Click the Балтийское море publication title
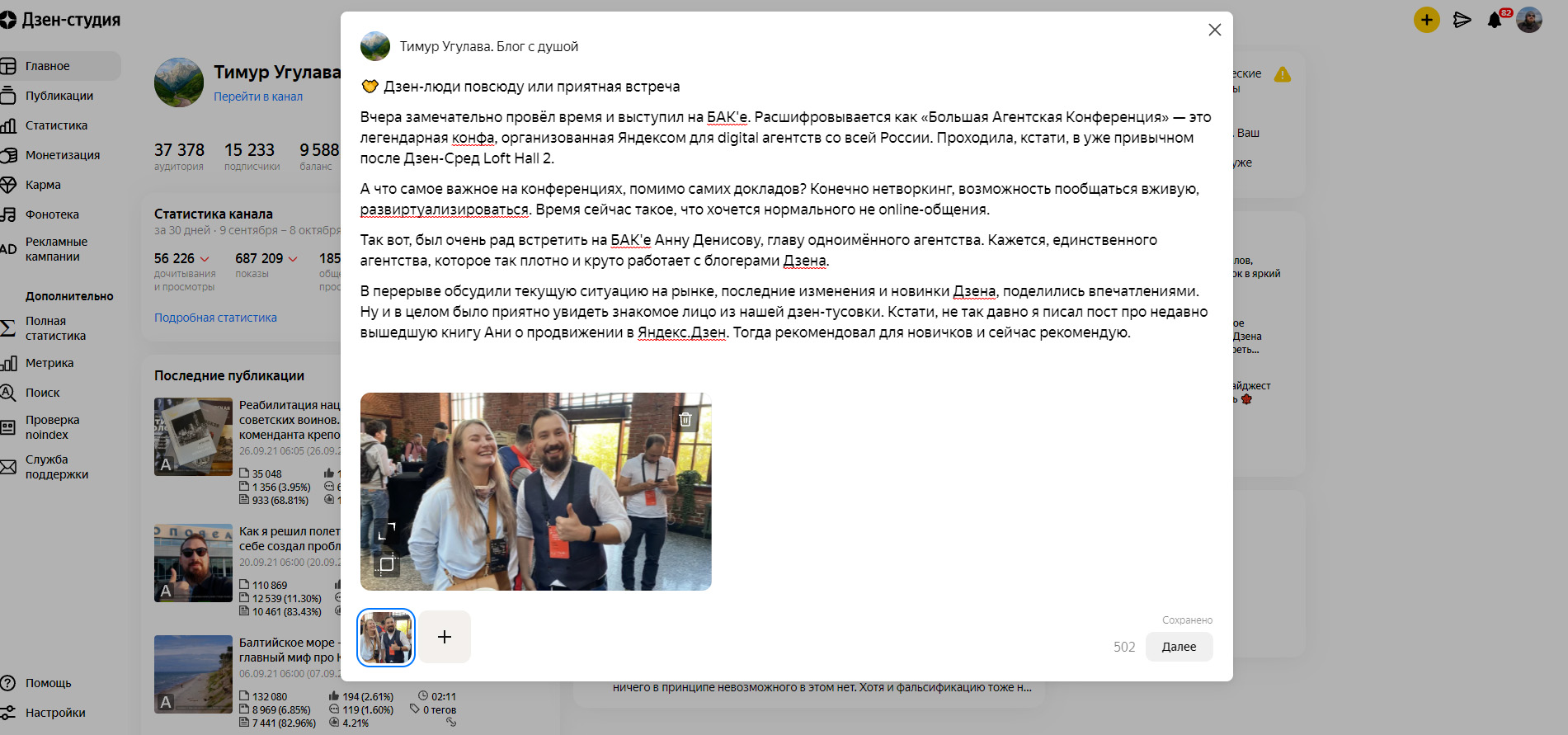 coord(290,650)
